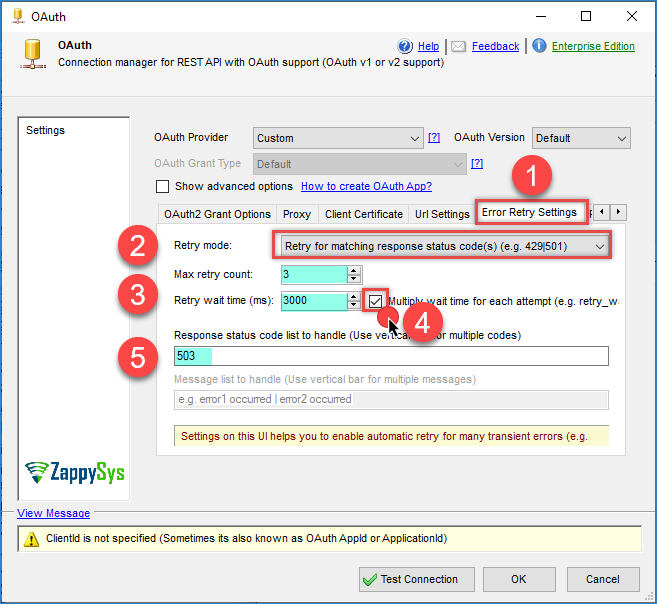Click the Feedback envelope icon
This screenshot has width=657, height=604.
coord(458,46)
